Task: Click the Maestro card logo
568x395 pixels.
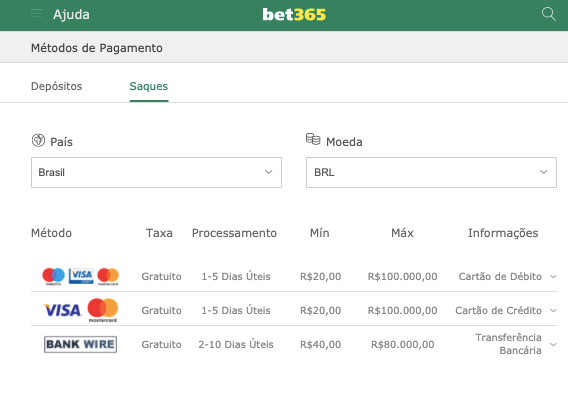Action: click(x=54, y=276)
